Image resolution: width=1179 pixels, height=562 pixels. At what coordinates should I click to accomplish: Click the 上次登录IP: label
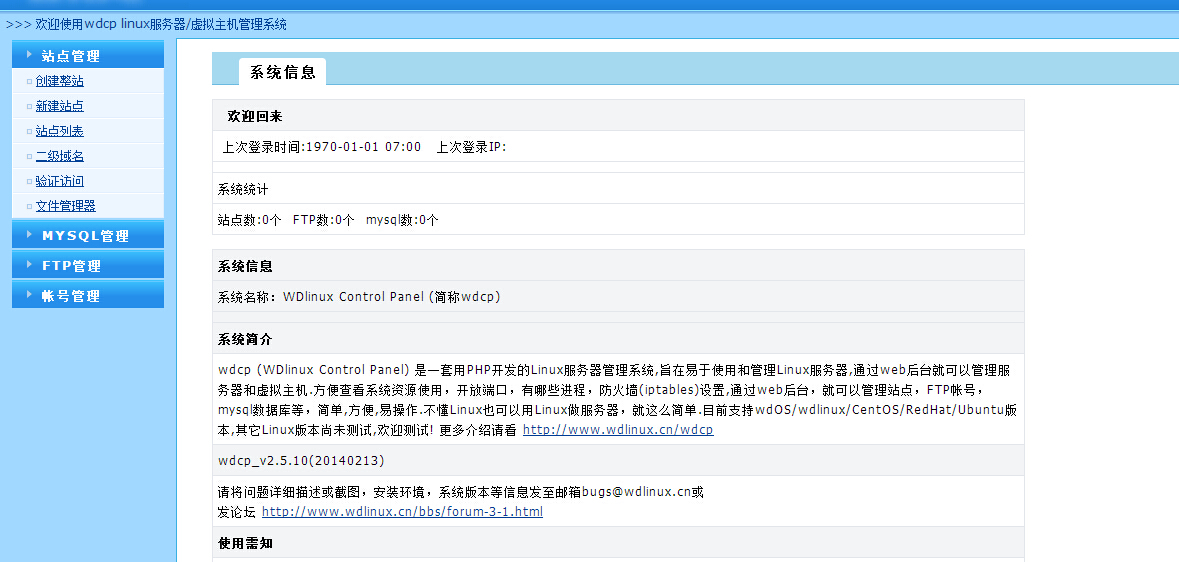coord(471,147)
